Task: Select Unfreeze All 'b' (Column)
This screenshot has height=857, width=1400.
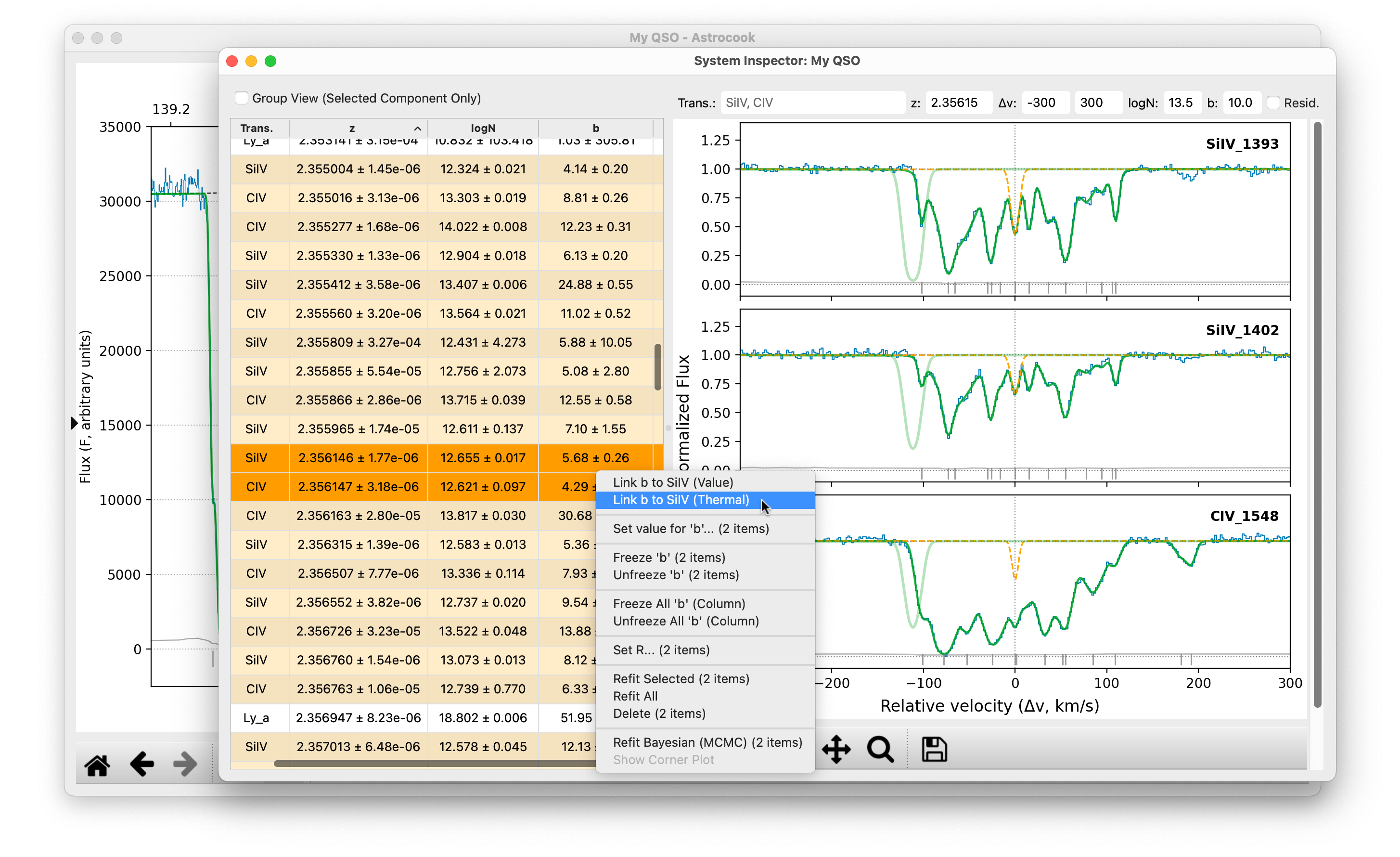Action: pyautogui.click(x=705, y=621)
